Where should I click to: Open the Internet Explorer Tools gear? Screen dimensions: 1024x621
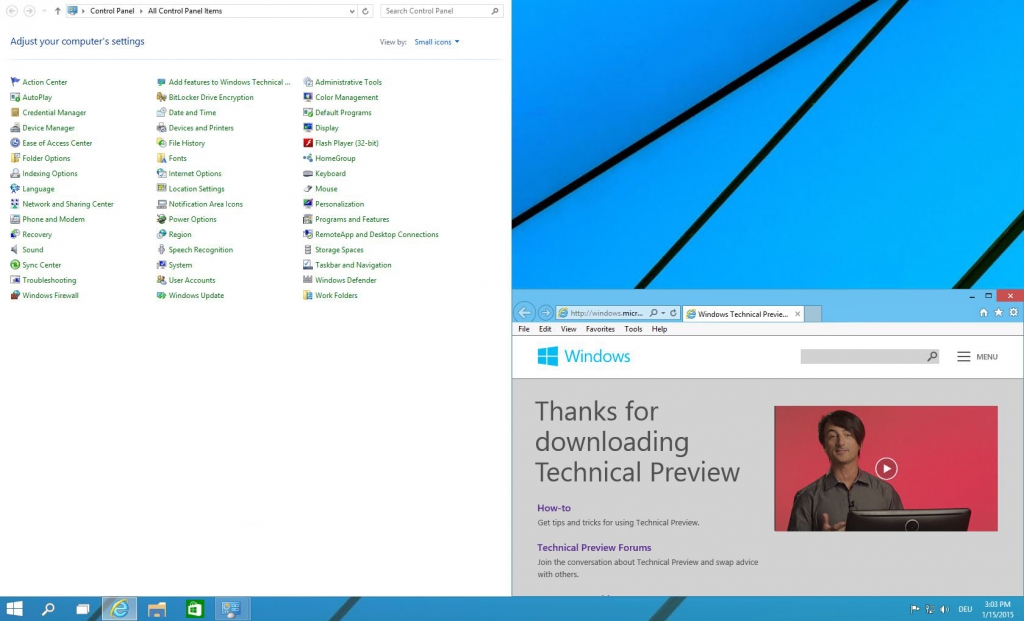pos(1013,313)
